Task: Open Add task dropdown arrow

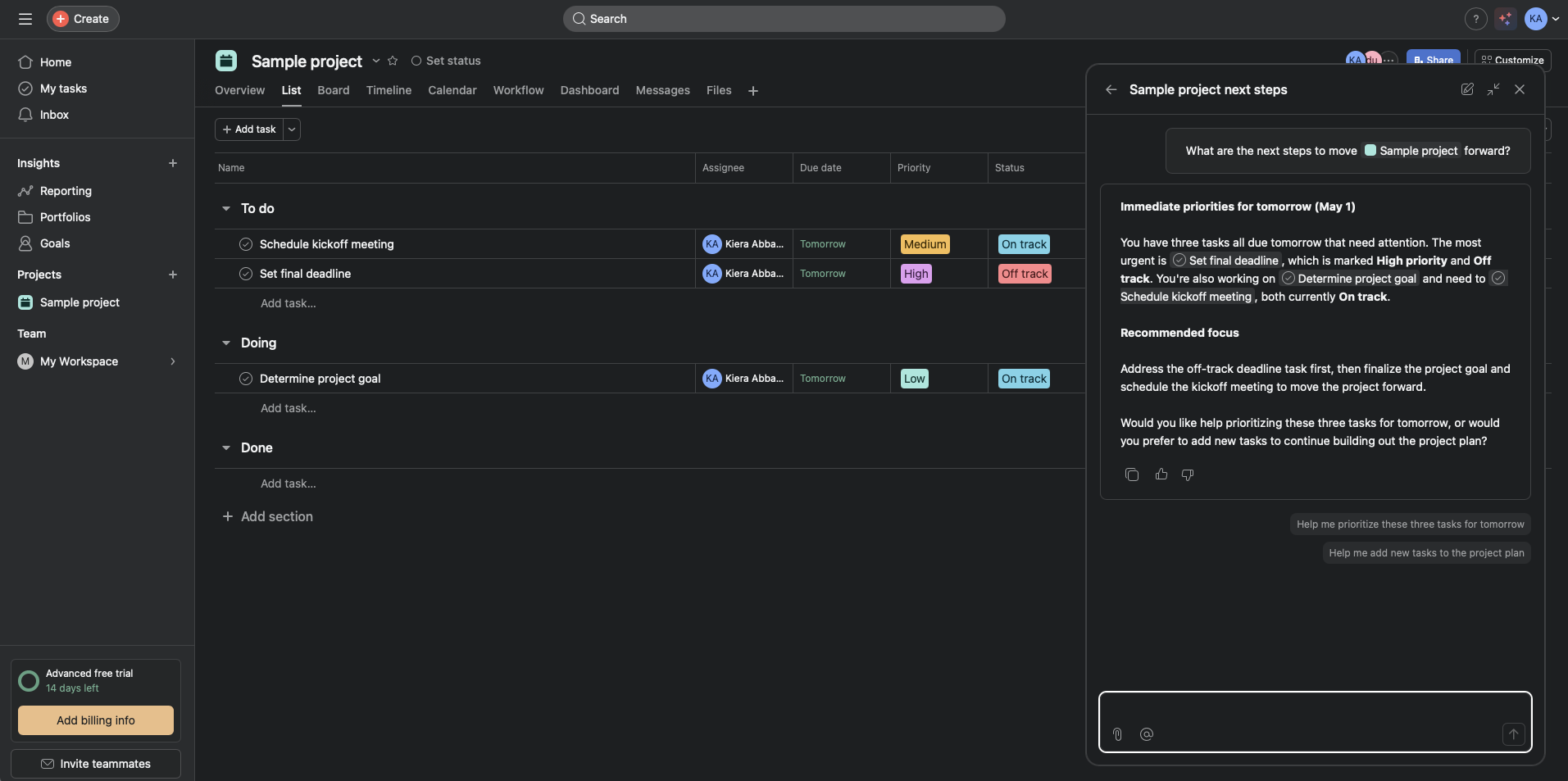Action: 292,129
